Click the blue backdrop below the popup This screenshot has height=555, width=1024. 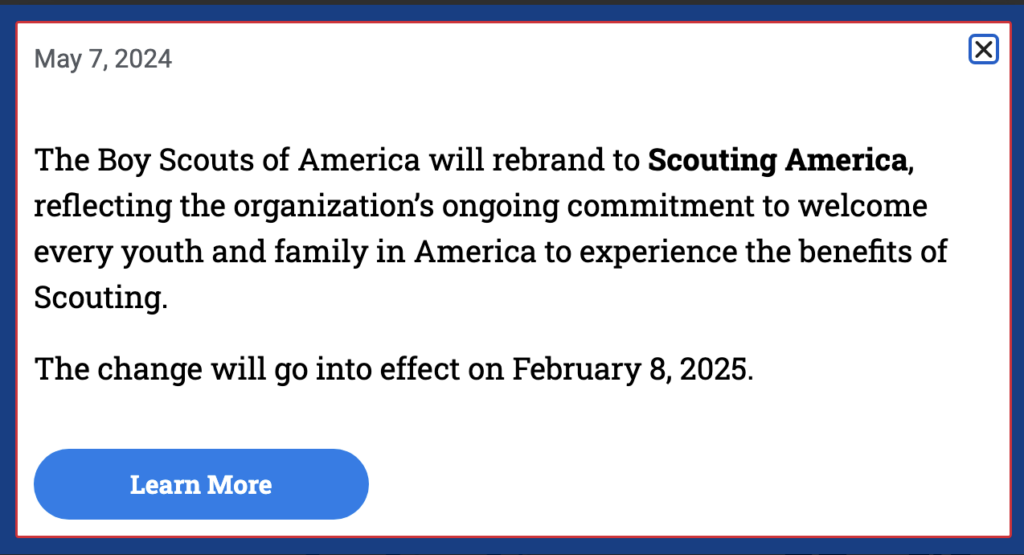(512, 546)
